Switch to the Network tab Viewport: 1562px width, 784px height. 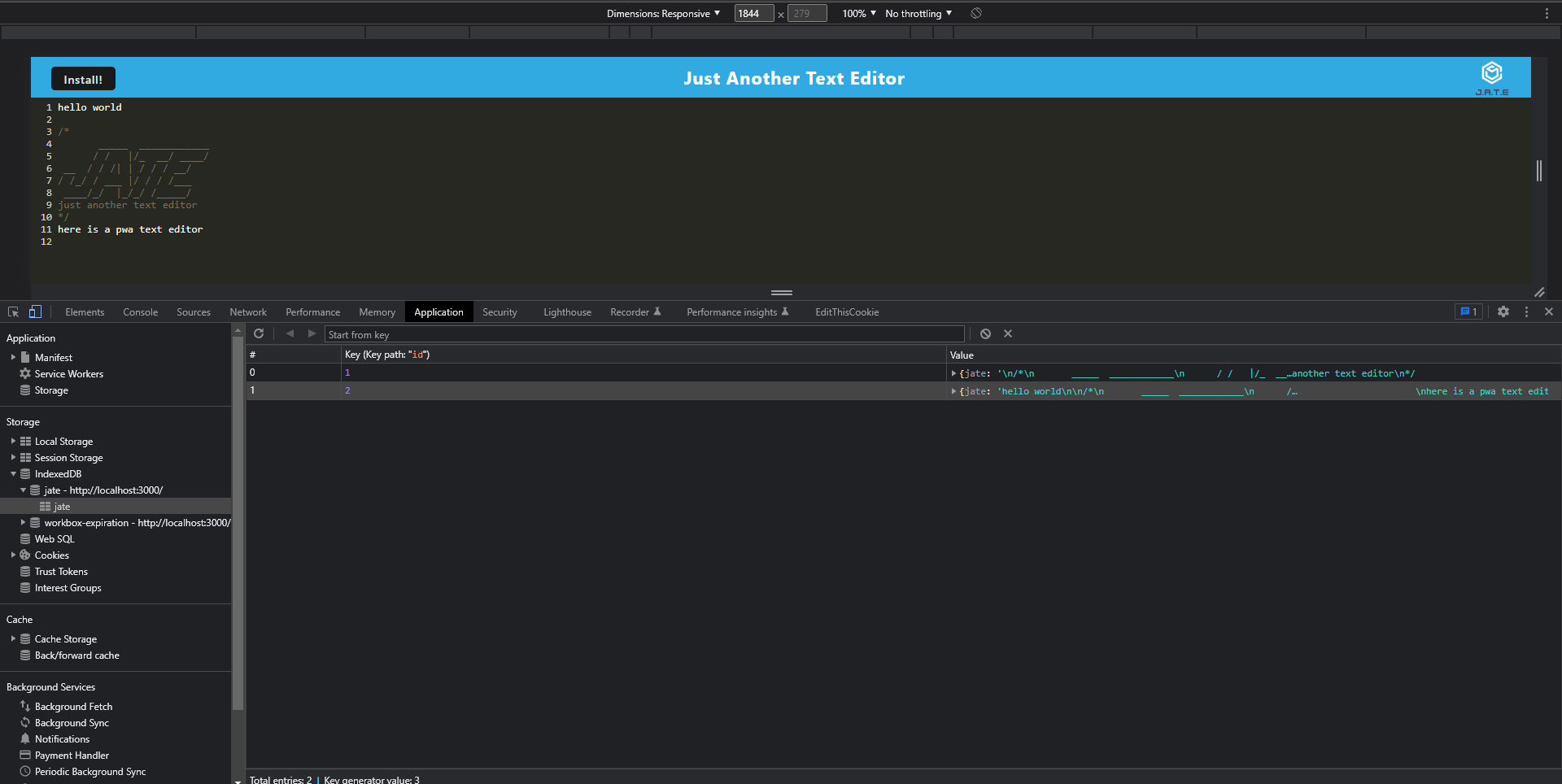click(247, 311)
